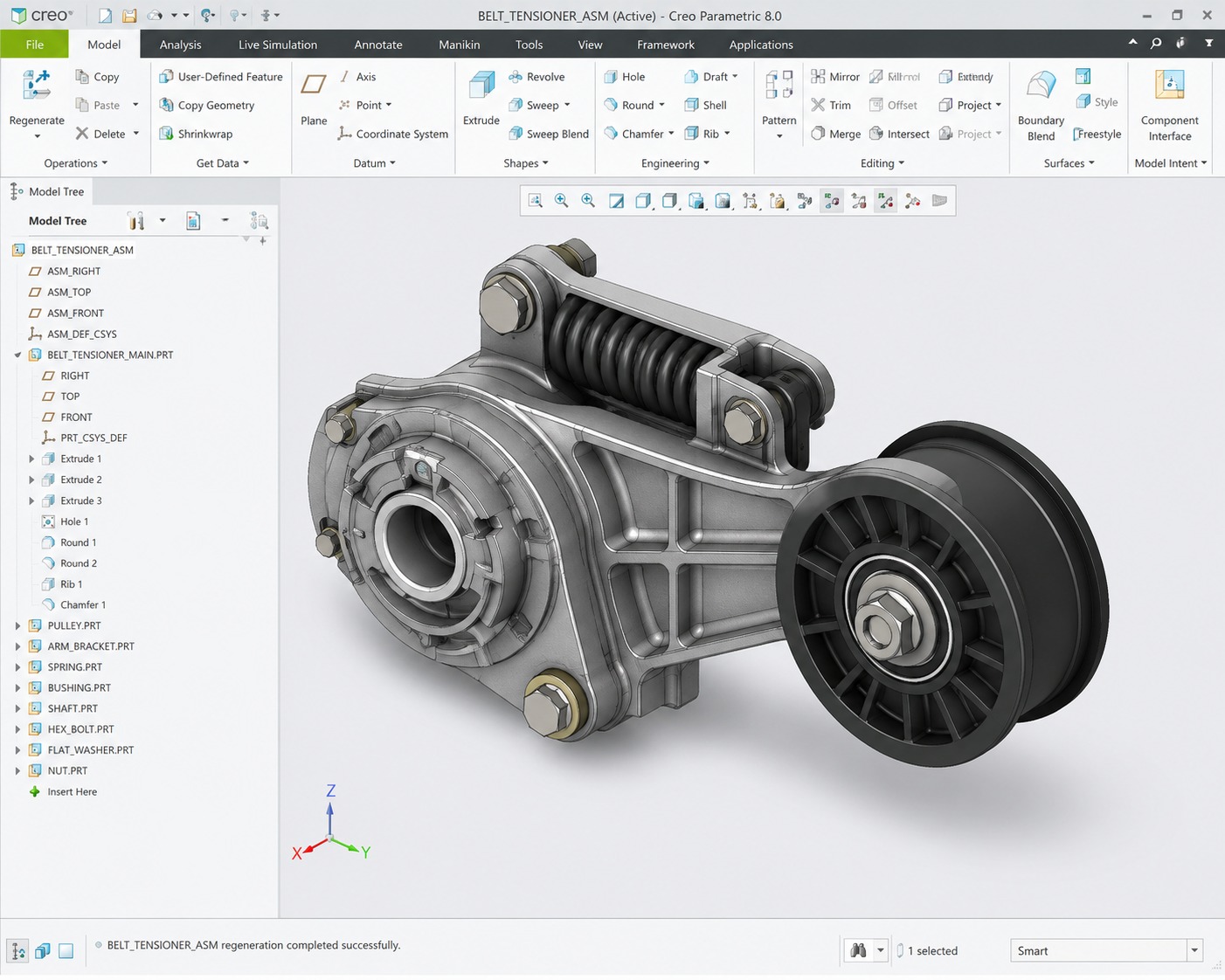Launch the Freestyle surface tool

1098,134
